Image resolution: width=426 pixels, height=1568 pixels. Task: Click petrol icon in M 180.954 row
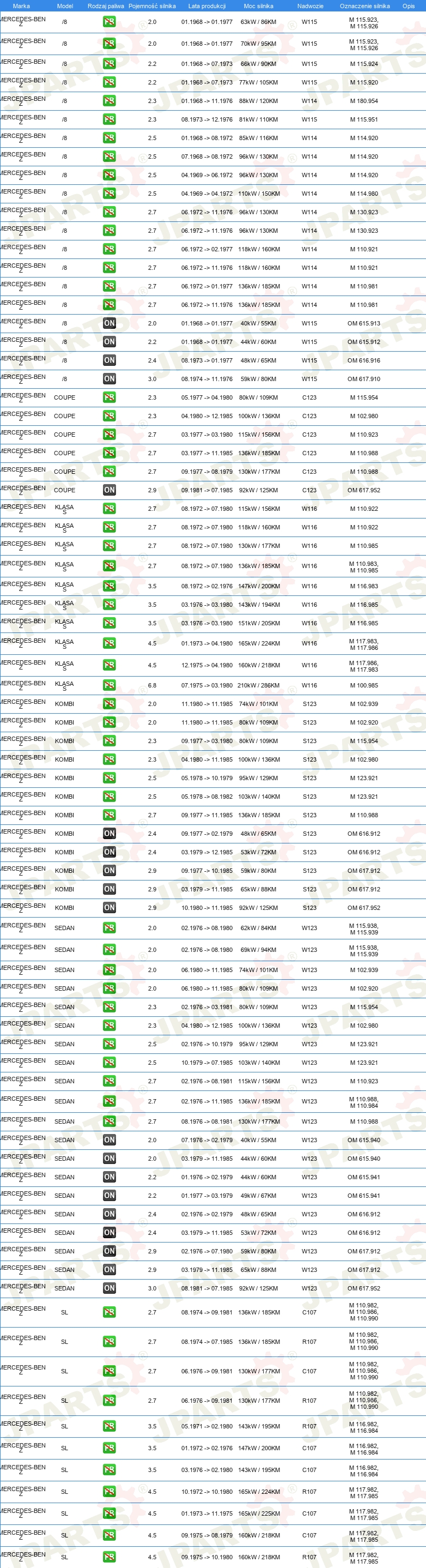(x=109, y=101)
